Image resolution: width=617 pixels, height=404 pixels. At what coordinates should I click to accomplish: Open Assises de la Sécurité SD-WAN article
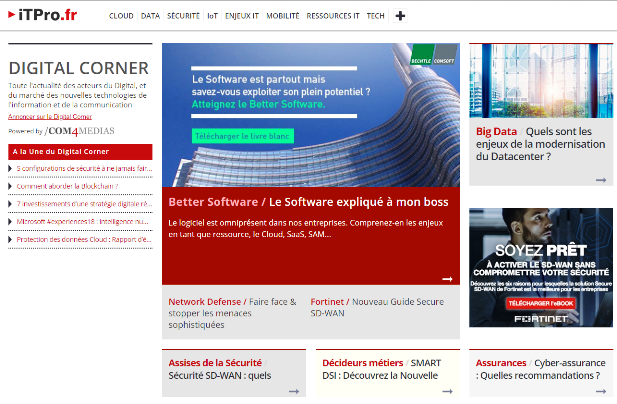coord(220,369)
